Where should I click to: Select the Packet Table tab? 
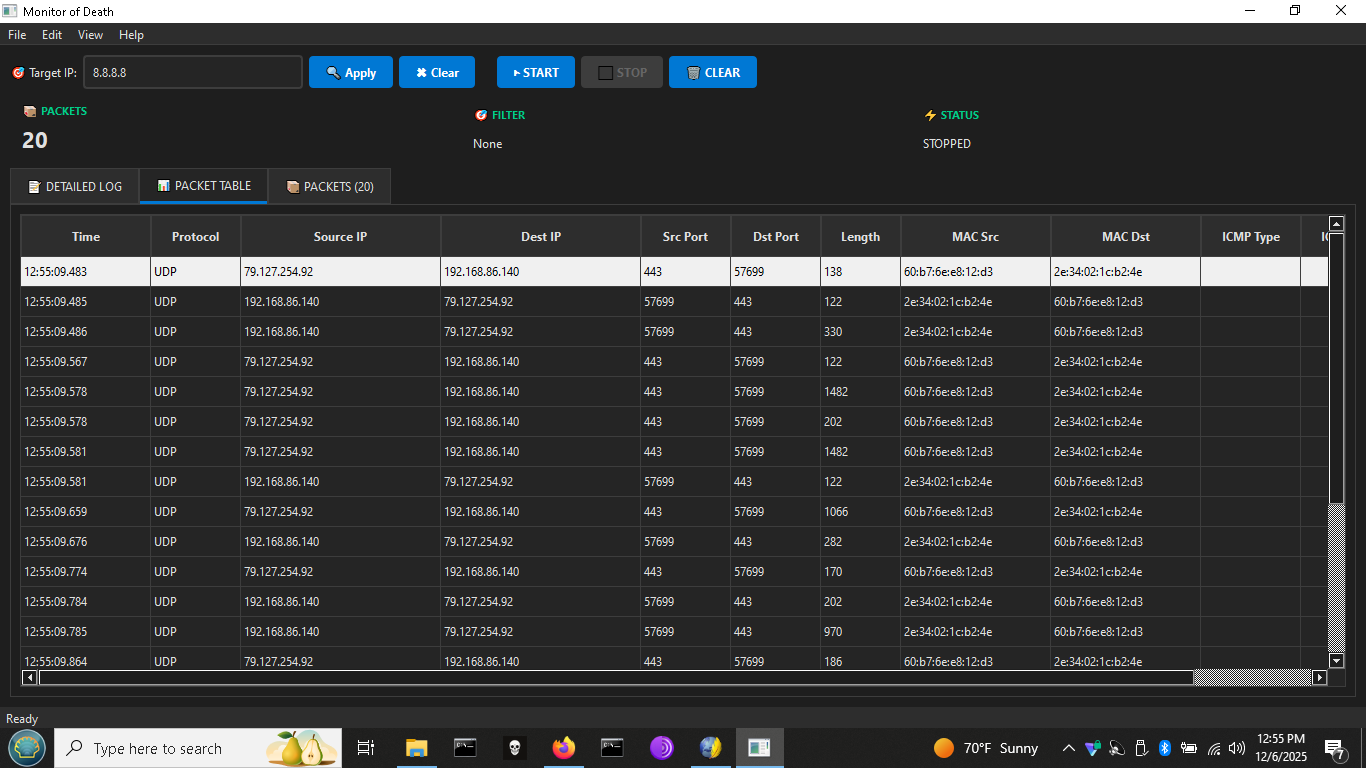(x=203, y=186)
